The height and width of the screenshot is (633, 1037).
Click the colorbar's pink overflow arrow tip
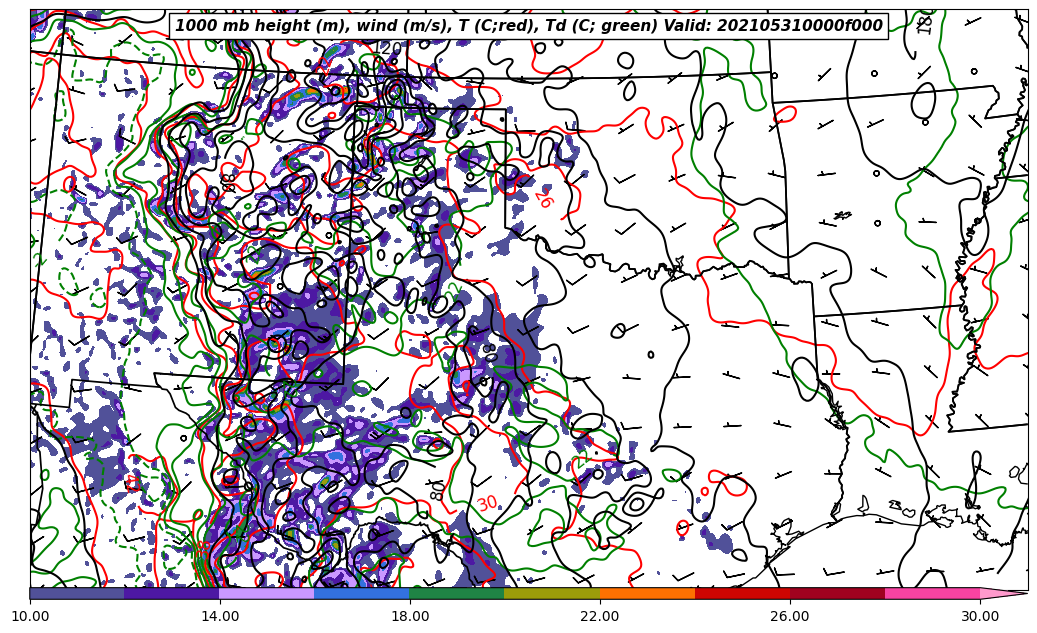(1004, 593)
